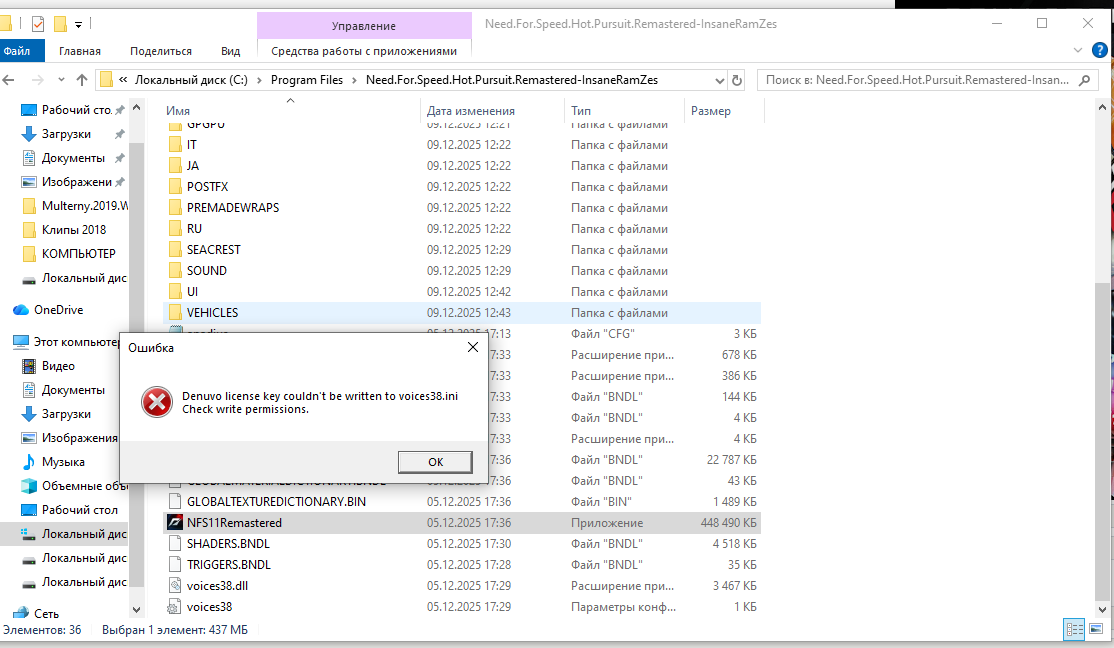Switch to details list view
This screenshot has height=648, width=1114.
[x=1075, y=629]
